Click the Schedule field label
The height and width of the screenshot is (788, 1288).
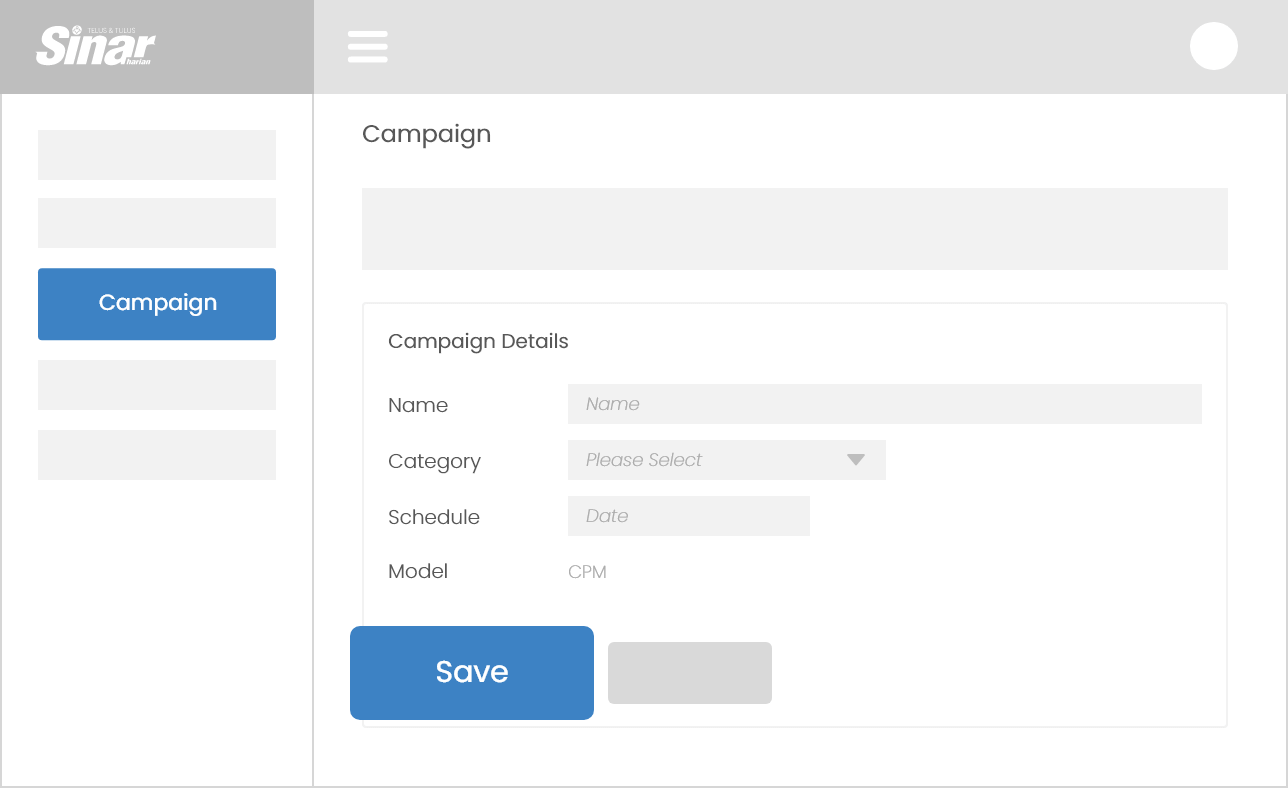pyautogui.click(x=434, y=517)
